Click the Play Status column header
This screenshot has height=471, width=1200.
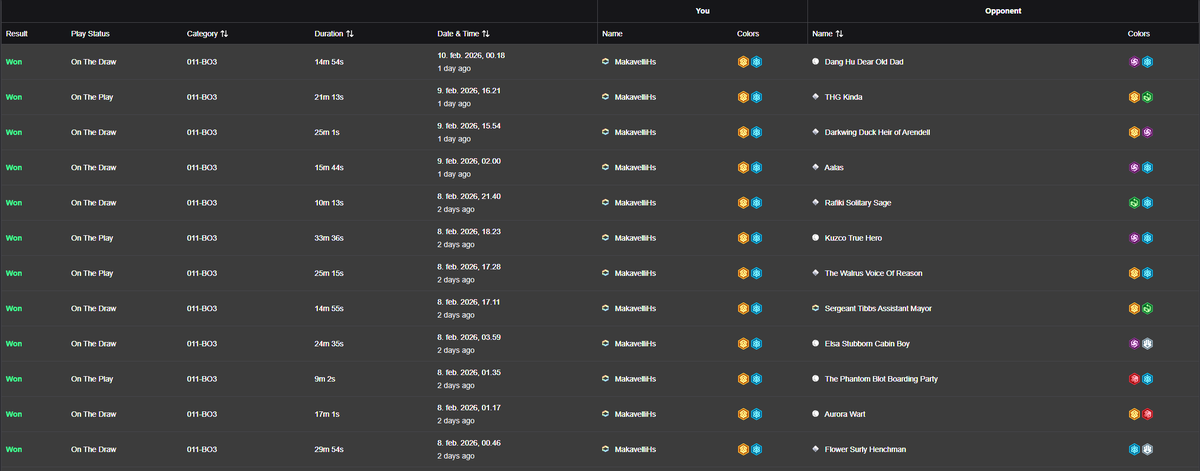tap(91, 33)
